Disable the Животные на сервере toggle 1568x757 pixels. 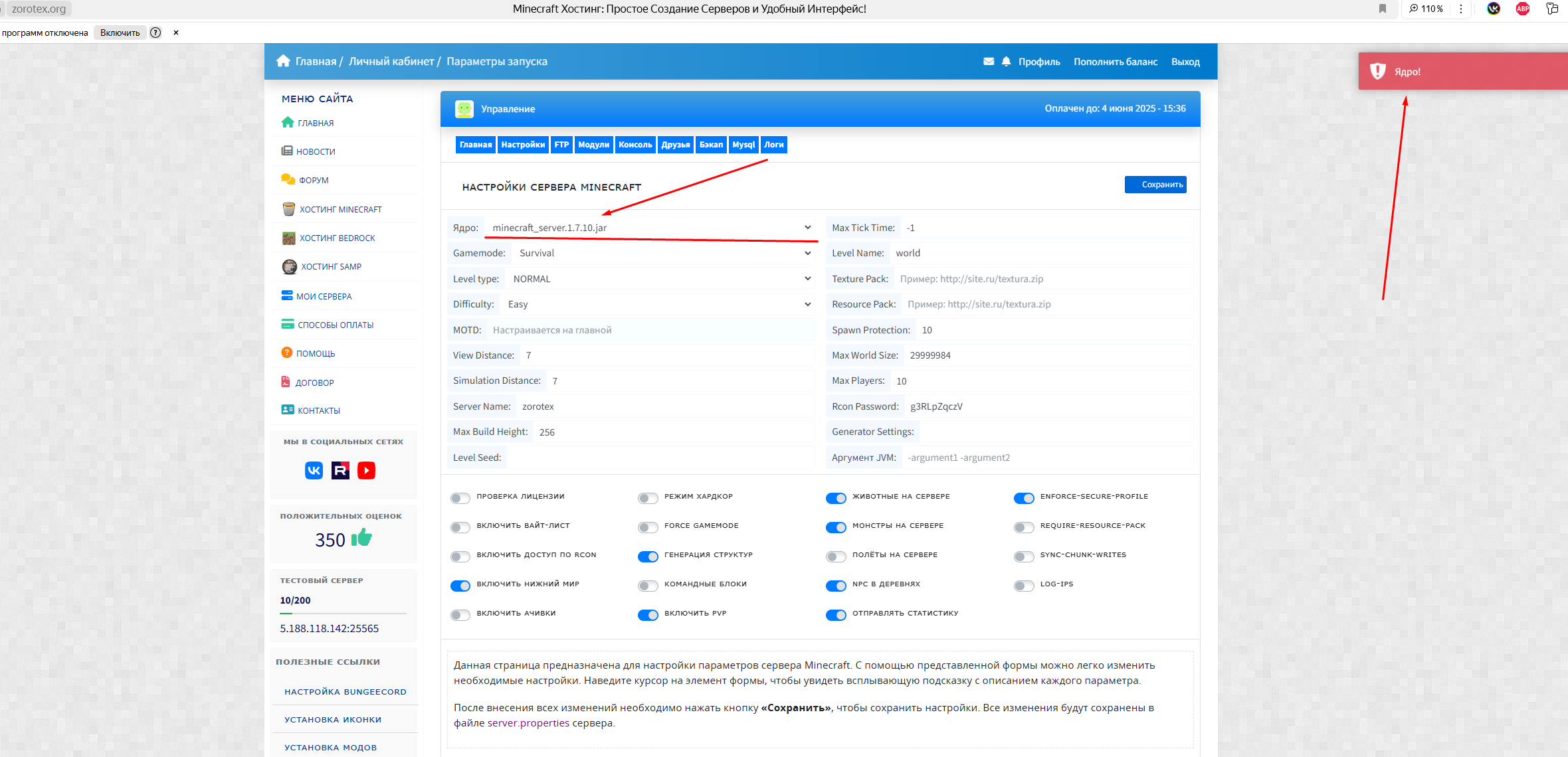[836, 497]
